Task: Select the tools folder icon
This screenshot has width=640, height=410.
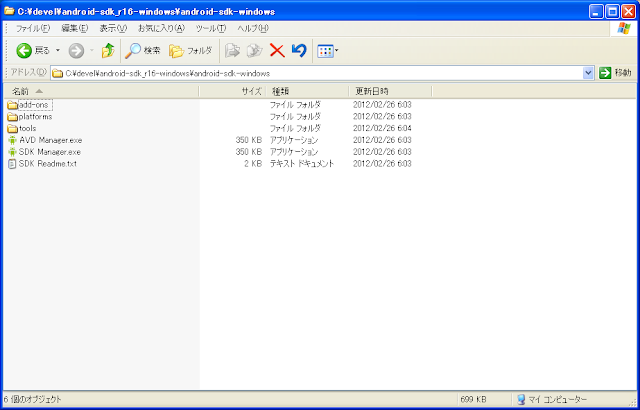Action: (12, 129)
